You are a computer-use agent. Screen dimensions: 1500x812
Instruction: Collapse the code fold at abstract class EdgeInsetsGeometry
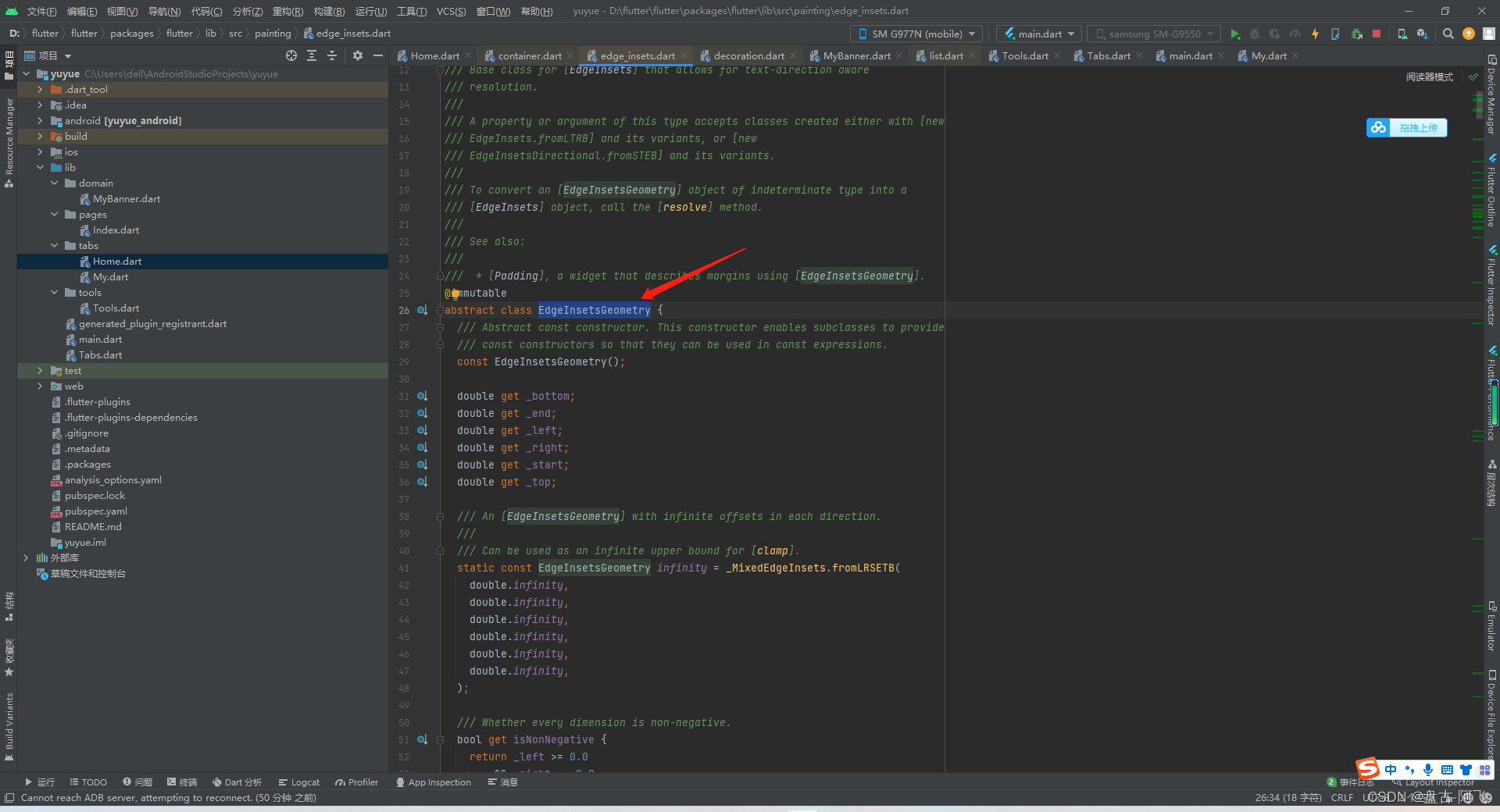[440, 310]
